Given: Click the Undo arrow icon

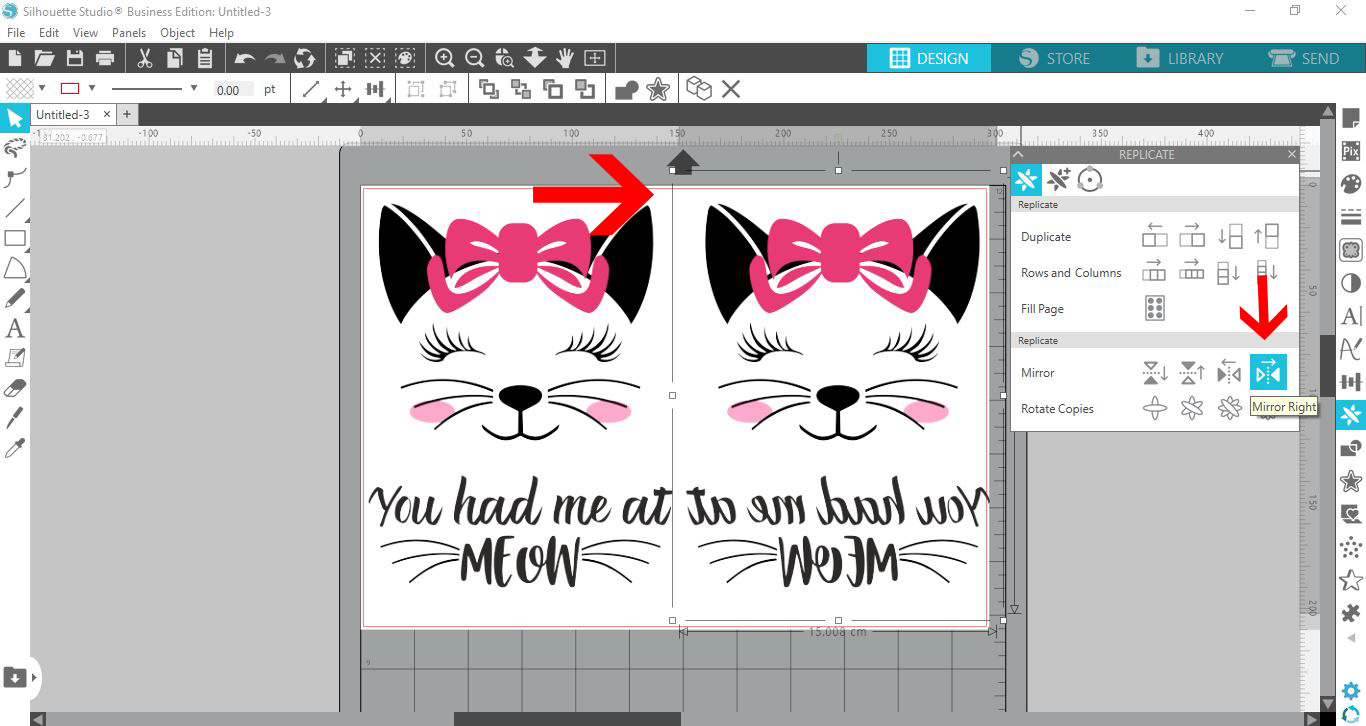Looking at the screenshot, I should pyautogui.click(x=244, y=58).
